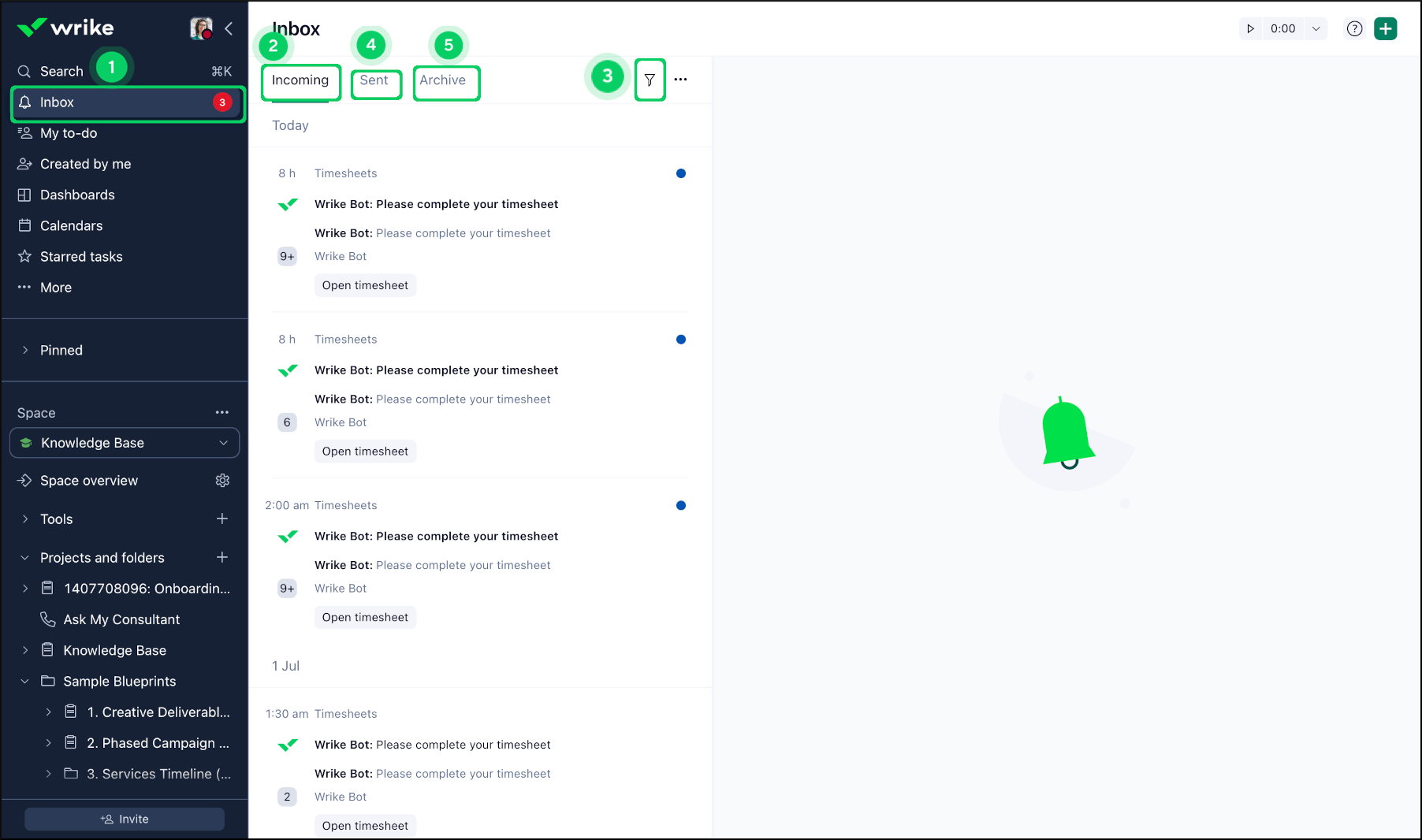Start the timer with the play icon
The height and width of the screenshot is (840, 1422).
point(1251,28)
